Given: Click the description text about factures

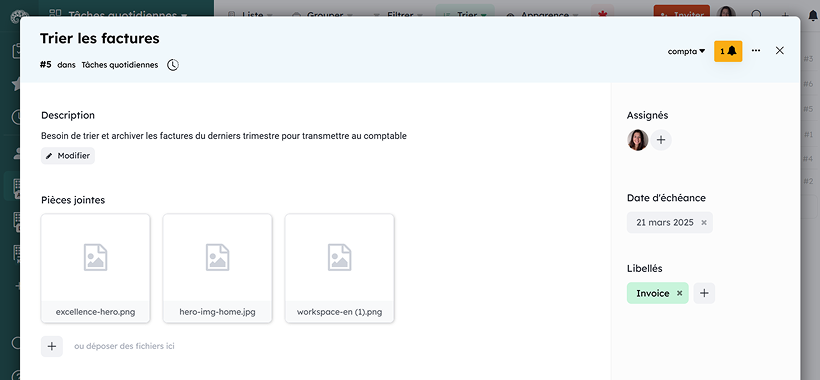Looking at the screenshot, I should coord(224,136).
